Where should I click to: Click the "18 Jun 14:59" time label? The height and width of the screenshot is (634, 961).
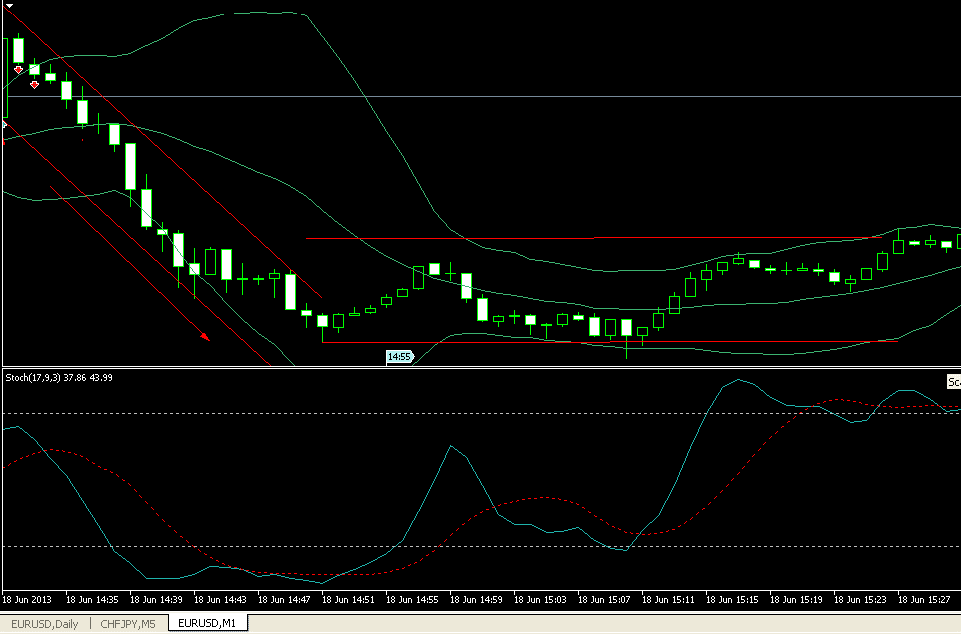point(476,599)
